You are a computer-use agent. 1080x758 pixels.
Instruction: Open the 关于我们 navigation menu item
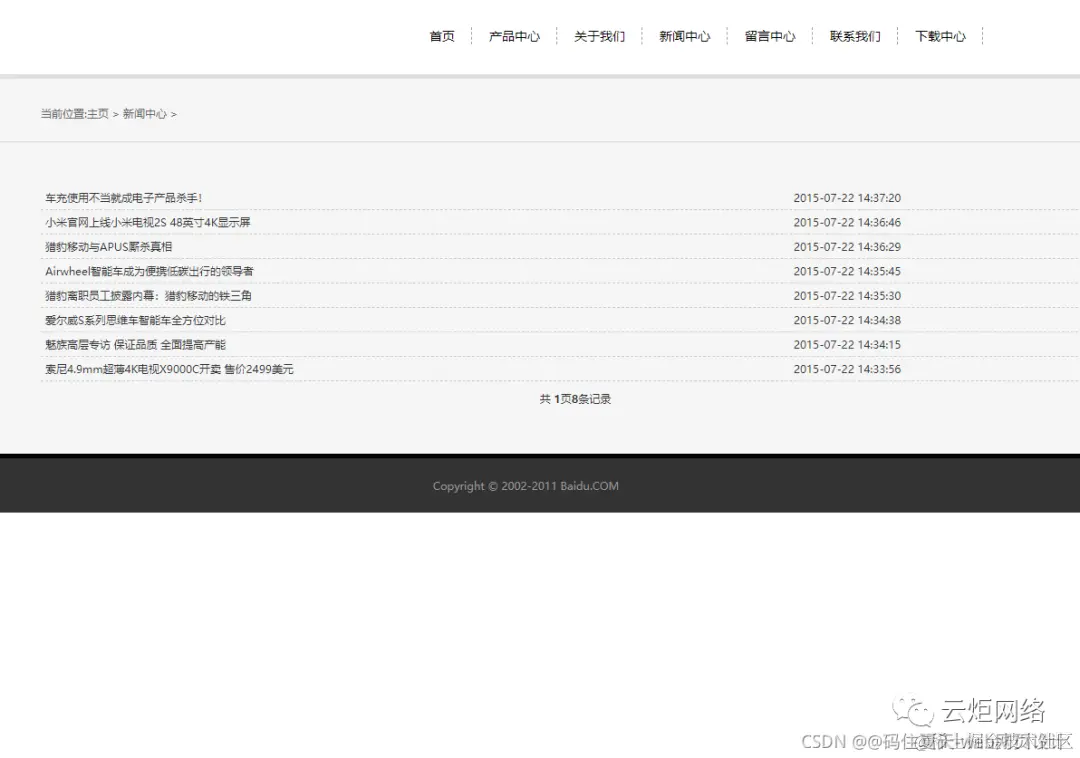pos(599,36)
